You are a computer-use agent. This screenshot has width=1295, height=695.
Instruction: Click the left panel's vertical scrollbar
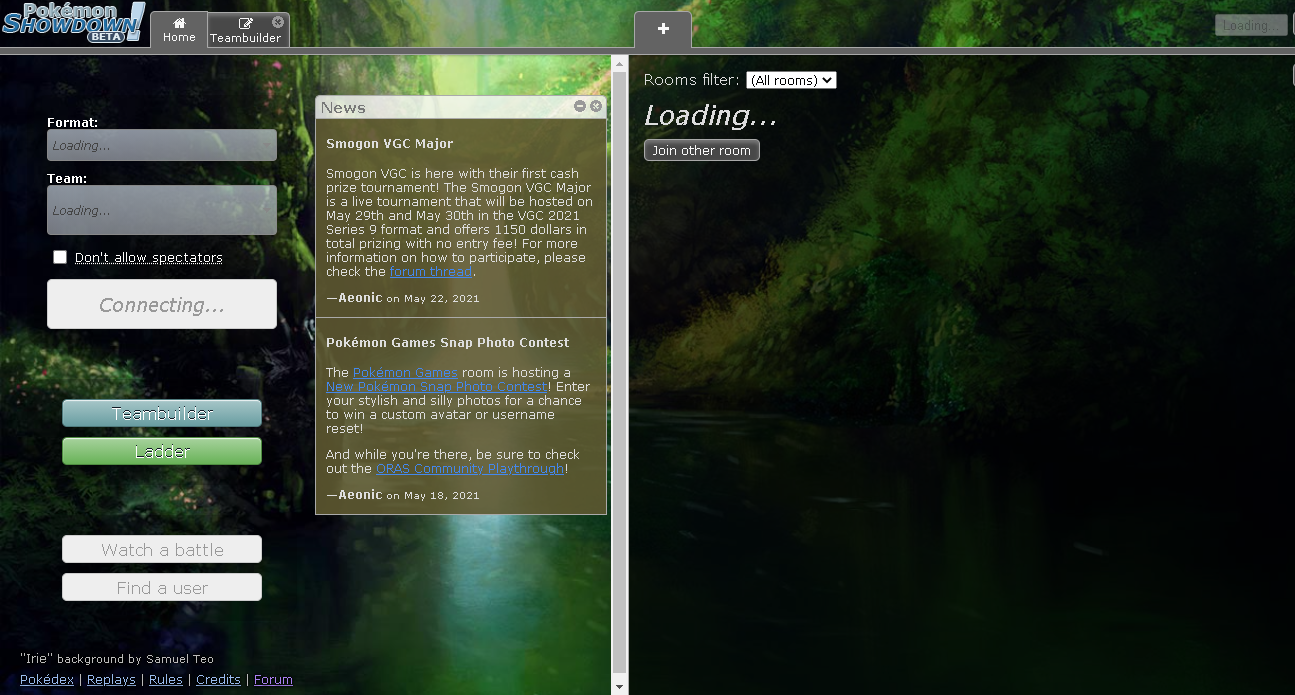620,372
